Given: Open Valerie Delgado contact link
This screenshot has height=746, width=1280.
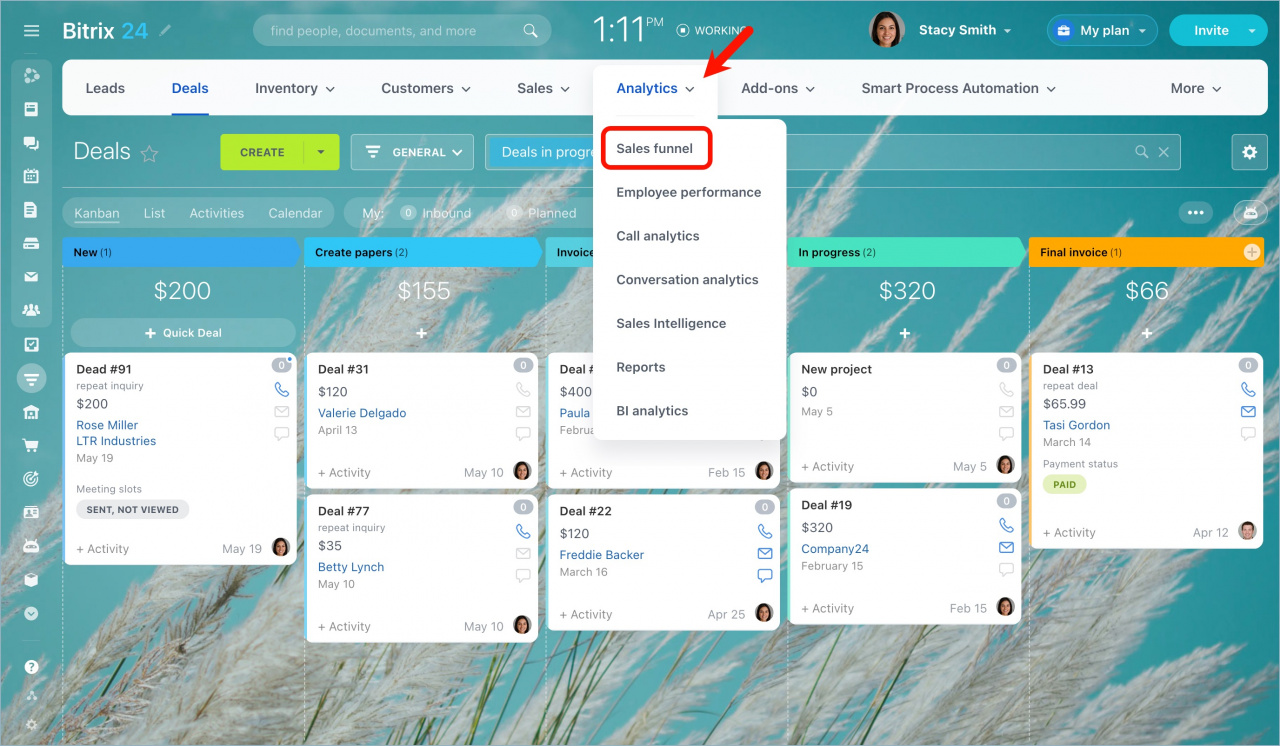Looking at the screenshot, I should tap(362, 413).
